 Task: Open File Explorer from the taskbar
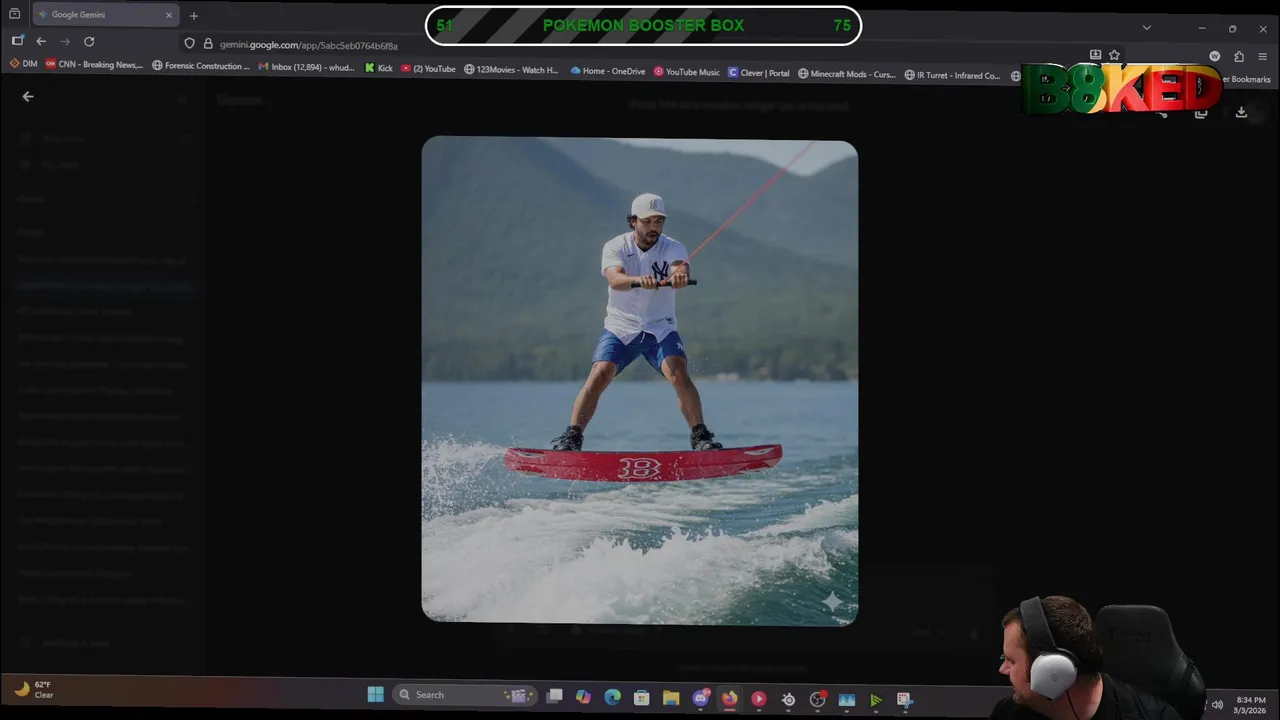(671, 698)
